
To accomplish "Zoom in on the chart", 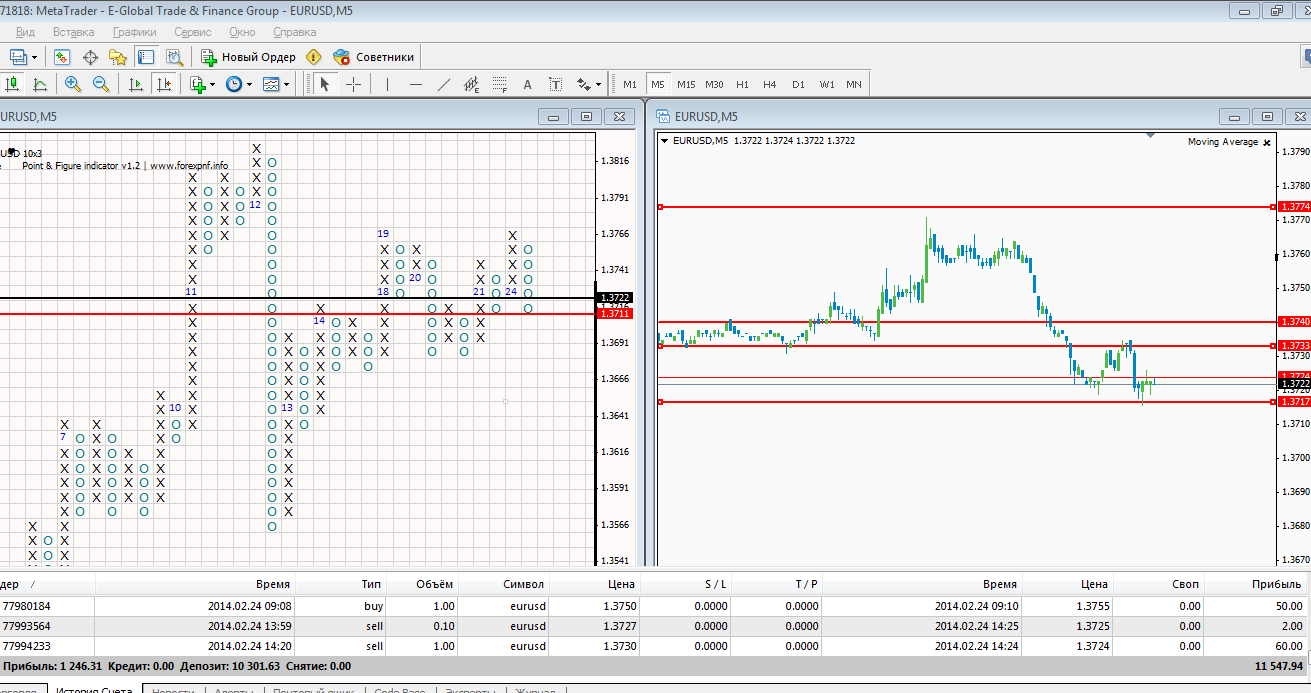I will click(73, 84).
